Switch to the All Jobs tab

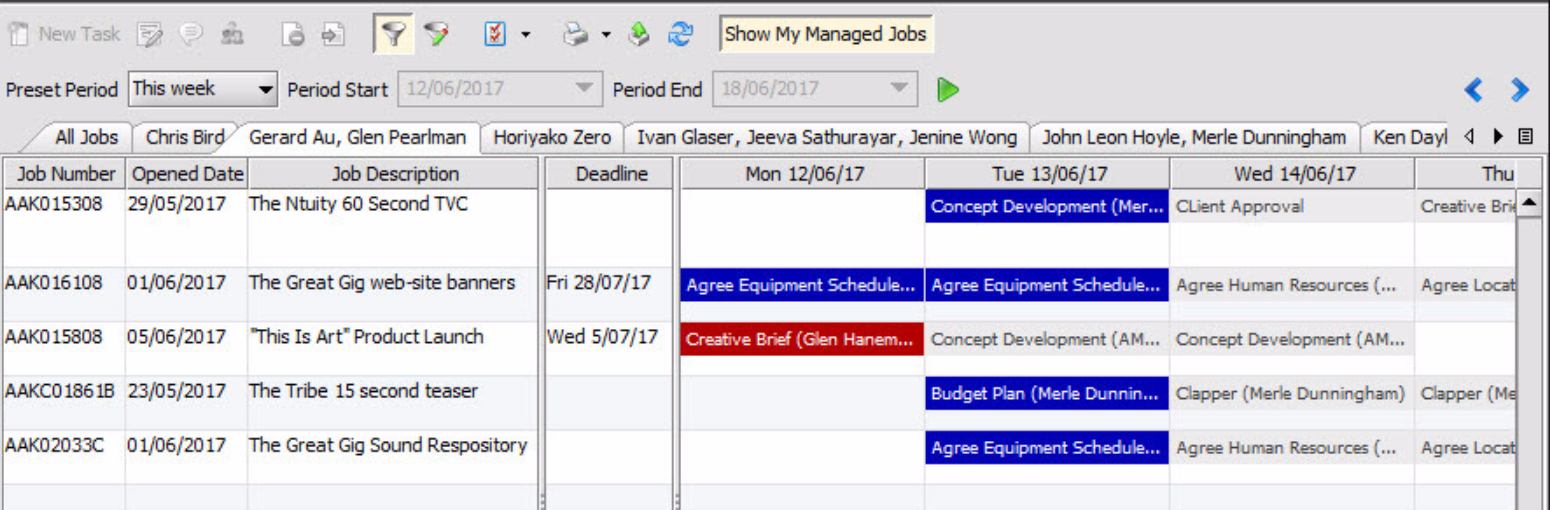pyautogui.click(x=86, y=137)
